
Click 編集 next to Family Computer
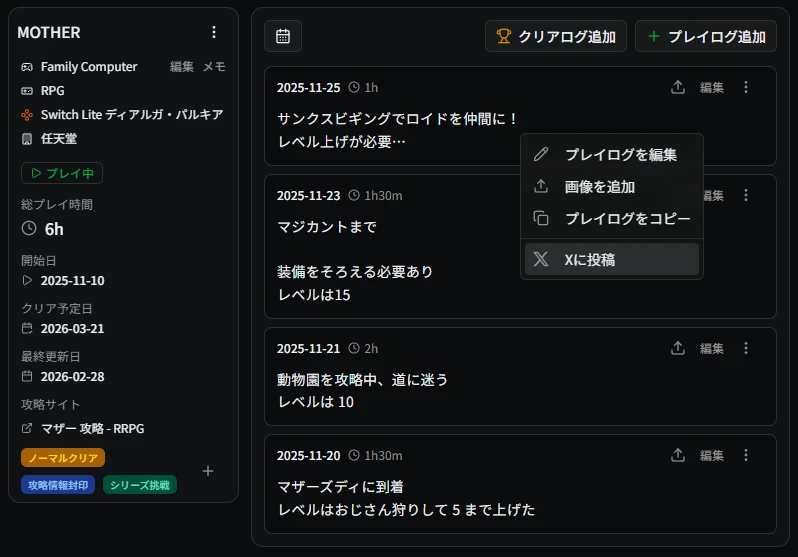pyautogui.click(x=182, y=67)
